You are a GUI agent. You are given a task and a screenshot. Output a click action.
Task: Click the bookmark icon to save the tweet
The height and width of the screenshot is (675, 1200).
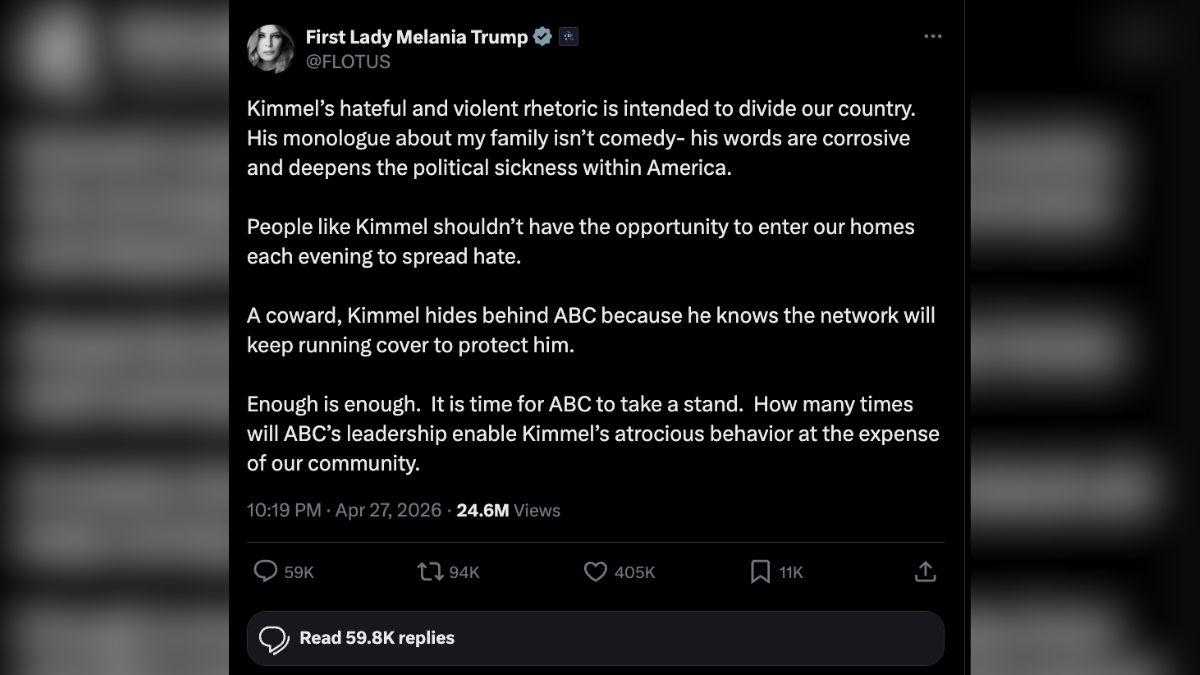[x=761, y=571]
